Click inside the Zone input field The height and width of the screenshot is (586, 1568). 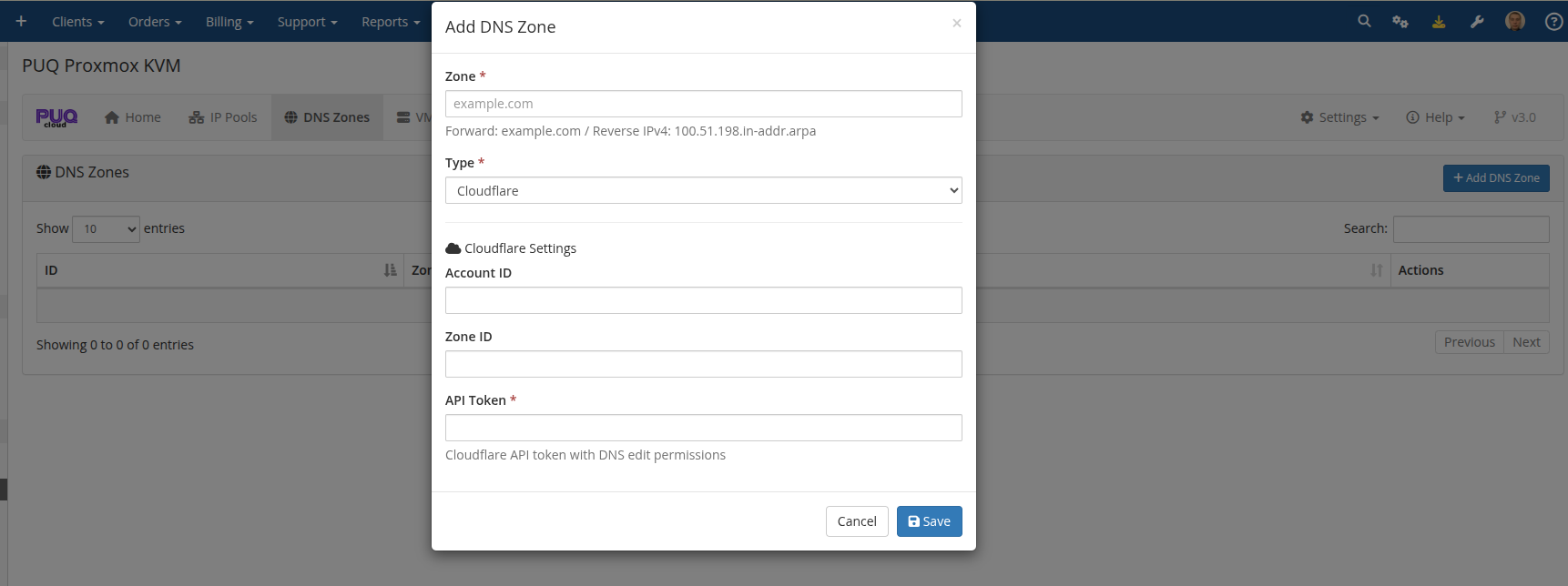tap(703, 103)
